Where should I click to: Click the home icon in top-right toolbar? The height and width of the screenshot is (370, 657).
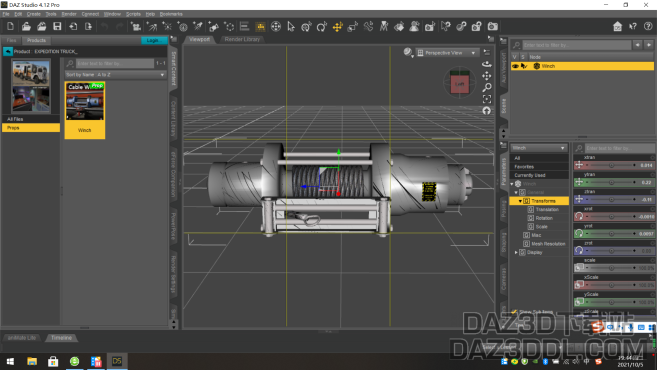617,26
